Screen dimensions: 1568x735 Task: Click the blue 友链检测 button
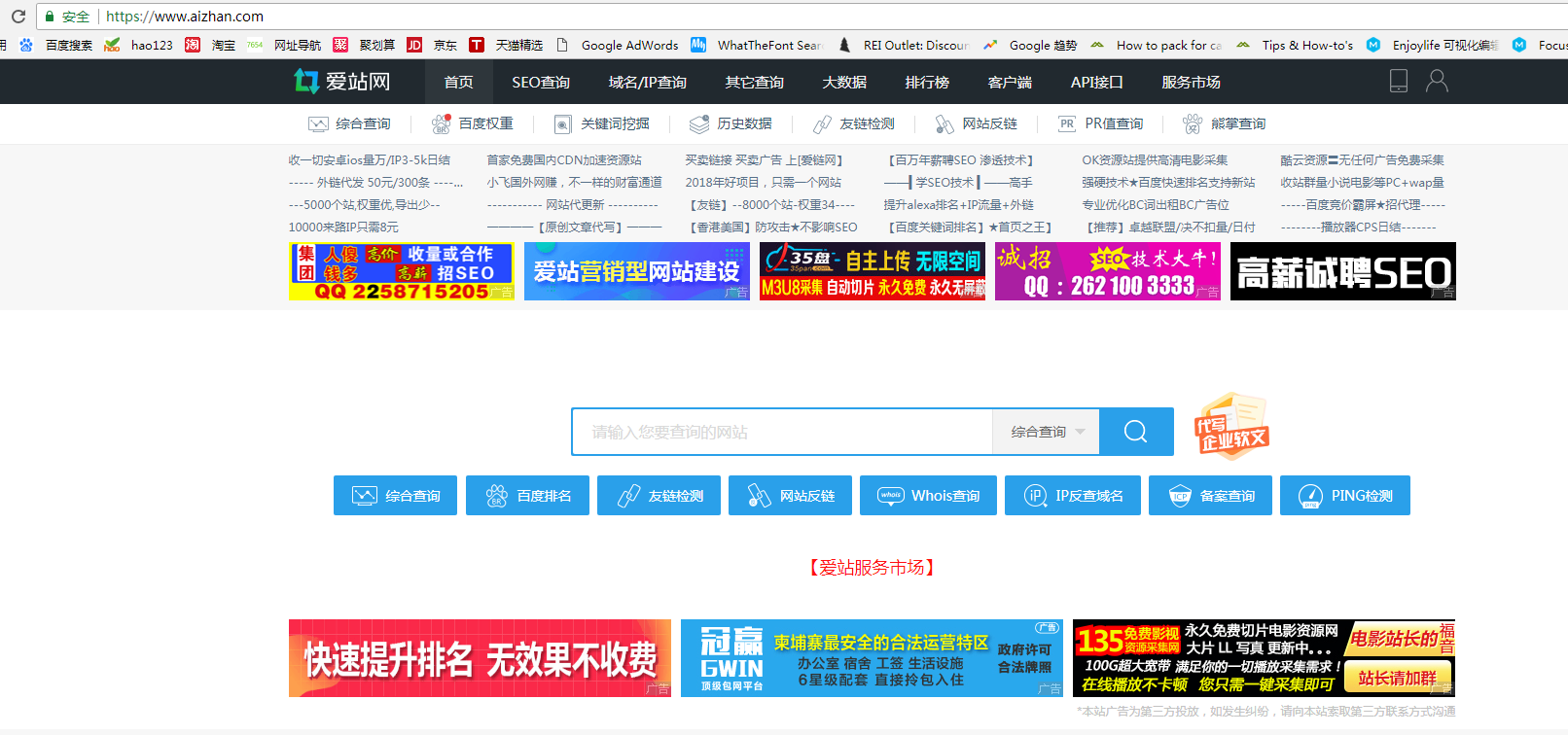coord(659,496)
